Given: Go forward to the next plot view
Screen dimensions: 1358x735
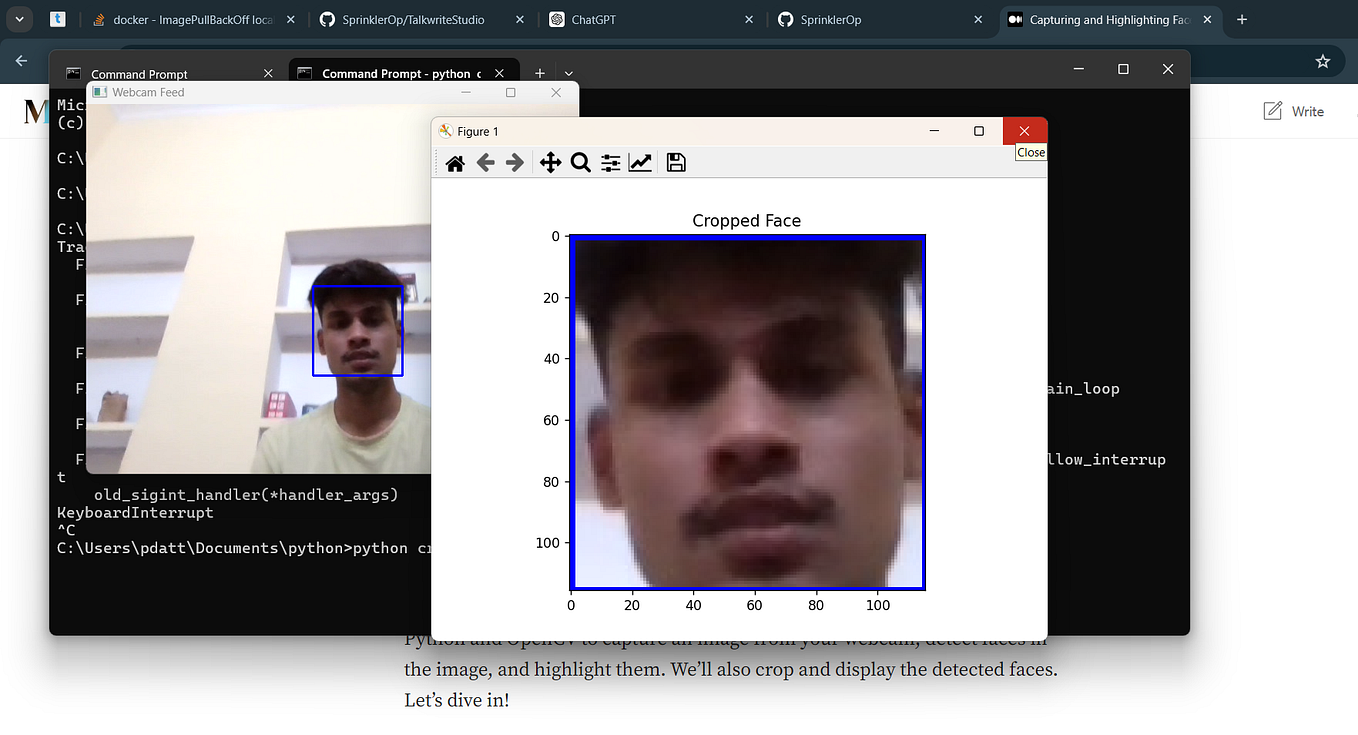Looking at the screenshot, I should coord(517,162).
